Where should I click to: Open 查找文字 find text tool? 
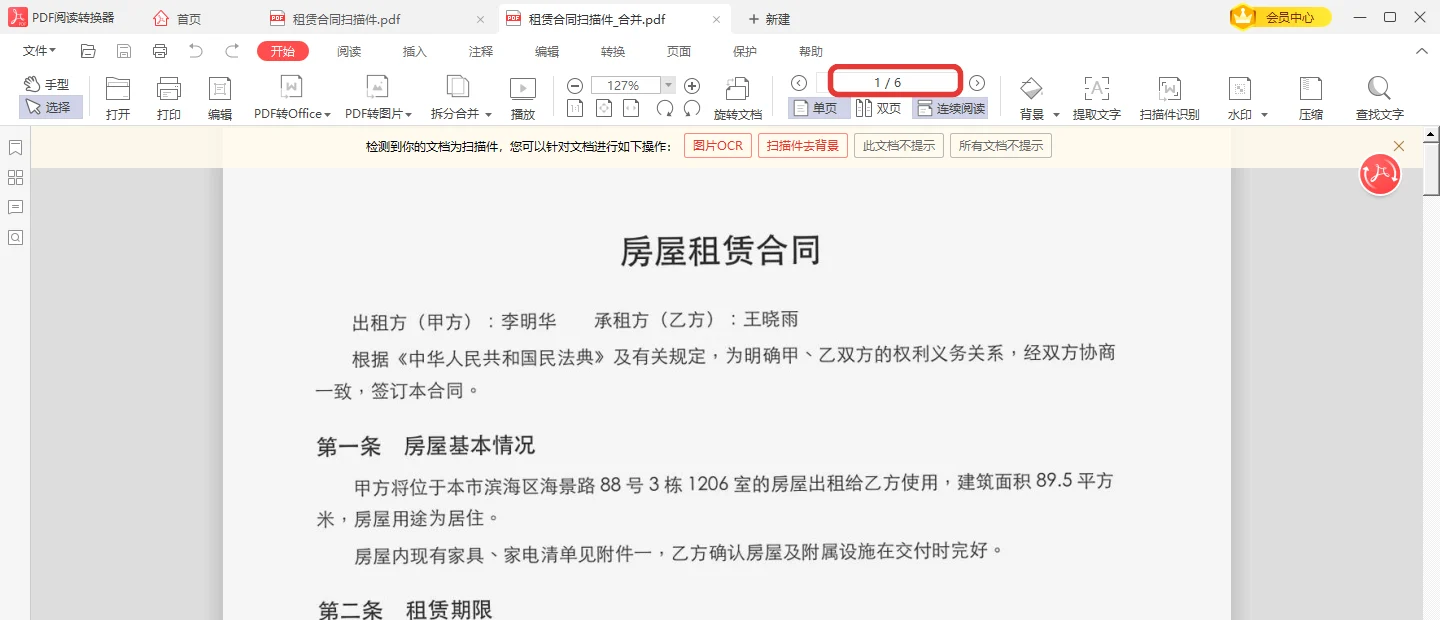coord(1380,99)
